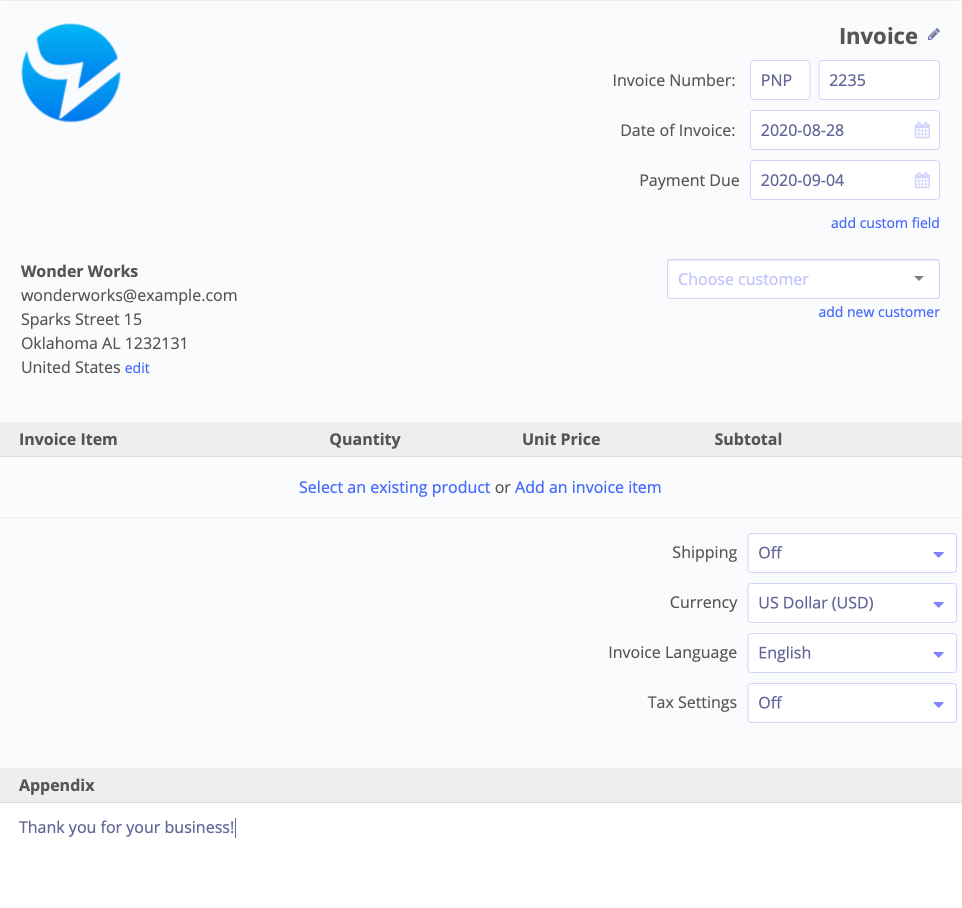Click the invoice number field showing 2235
Viewport: 962px width, 908px height.
(878, 79)
